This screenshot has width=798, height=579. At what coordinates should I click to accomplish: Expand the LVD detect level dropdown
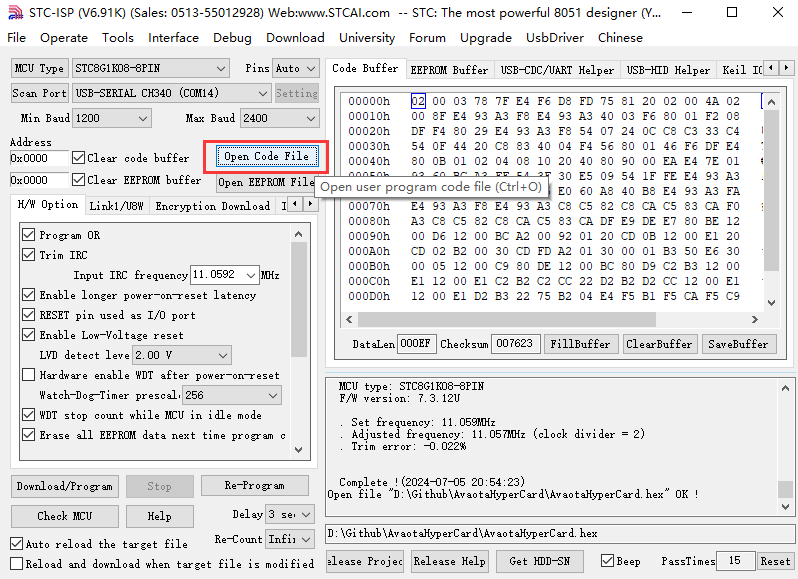[222, 355]
